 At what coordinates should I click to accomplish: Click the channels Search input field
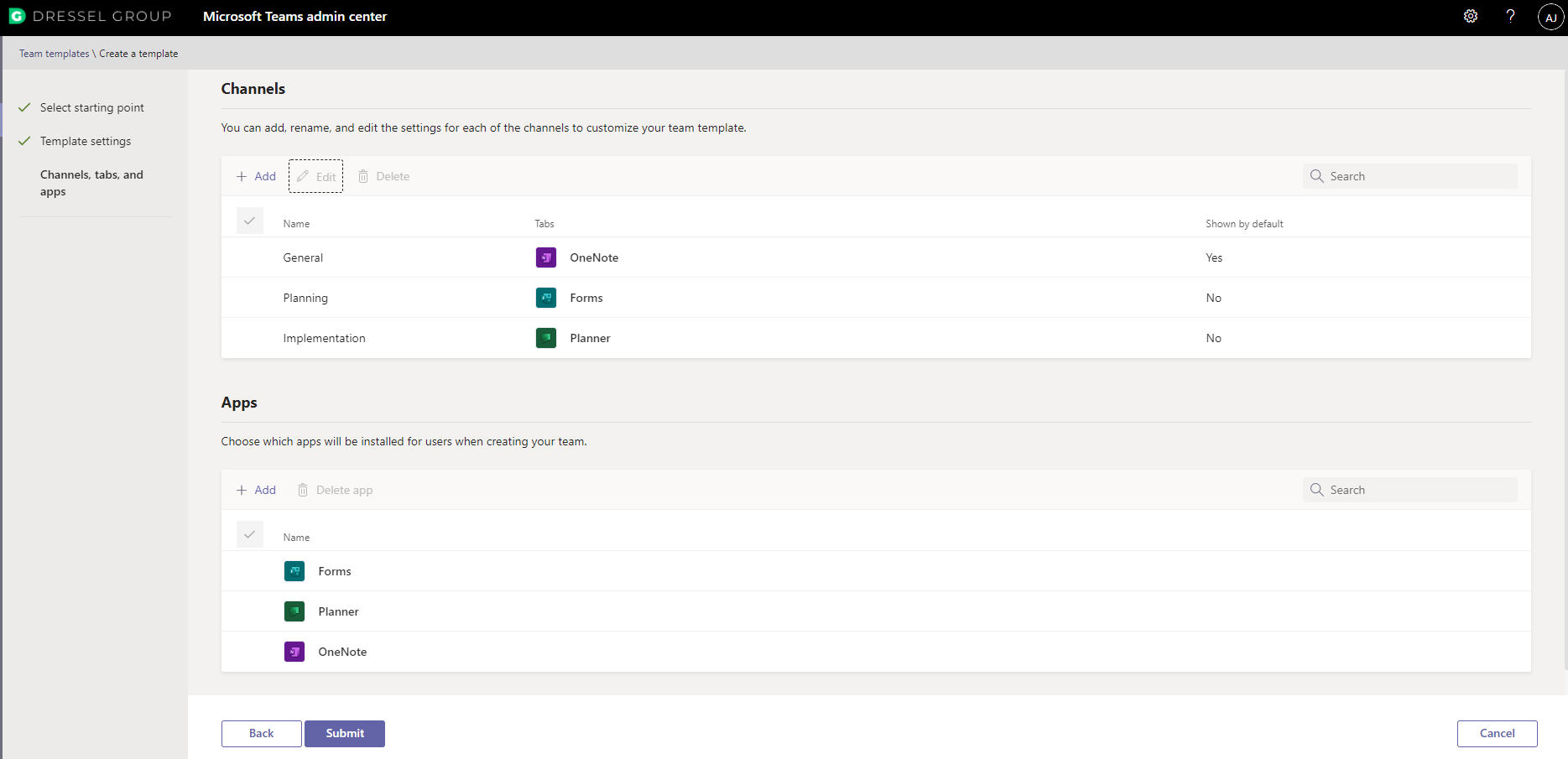pyautogui.click(x=1409, y=176)
